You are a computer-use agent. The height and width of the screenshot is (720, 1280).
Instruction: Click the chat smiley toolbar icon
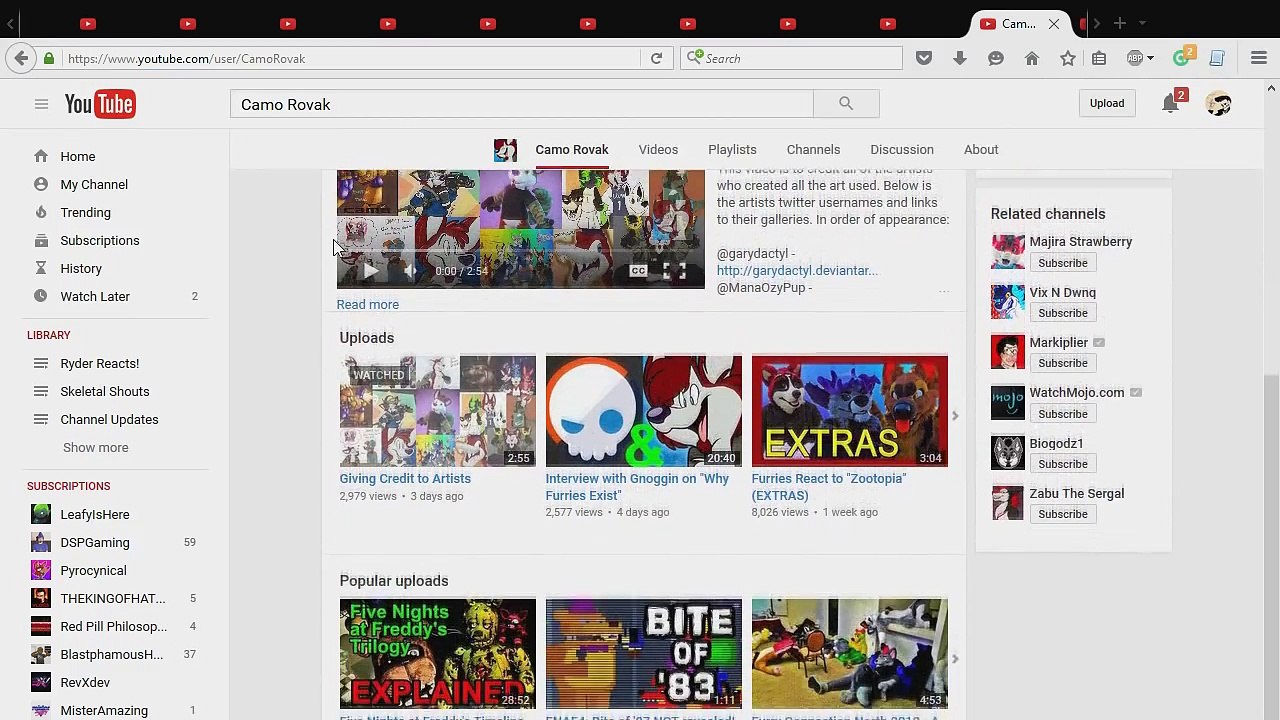pyautogui.click(x=996, y=58)
